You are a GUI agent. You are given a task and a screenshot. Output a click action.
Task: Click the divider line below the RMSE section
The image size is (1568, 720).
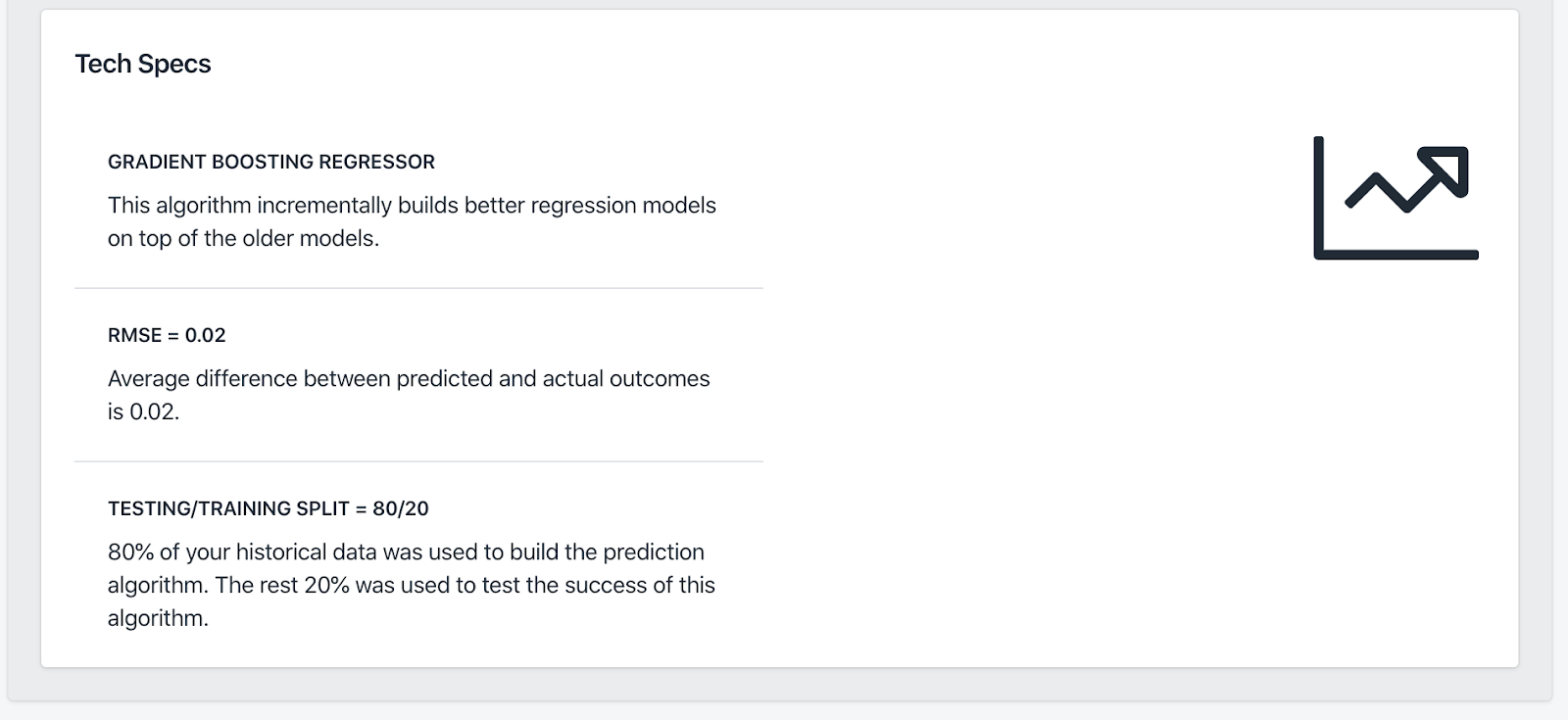[418, 461]
